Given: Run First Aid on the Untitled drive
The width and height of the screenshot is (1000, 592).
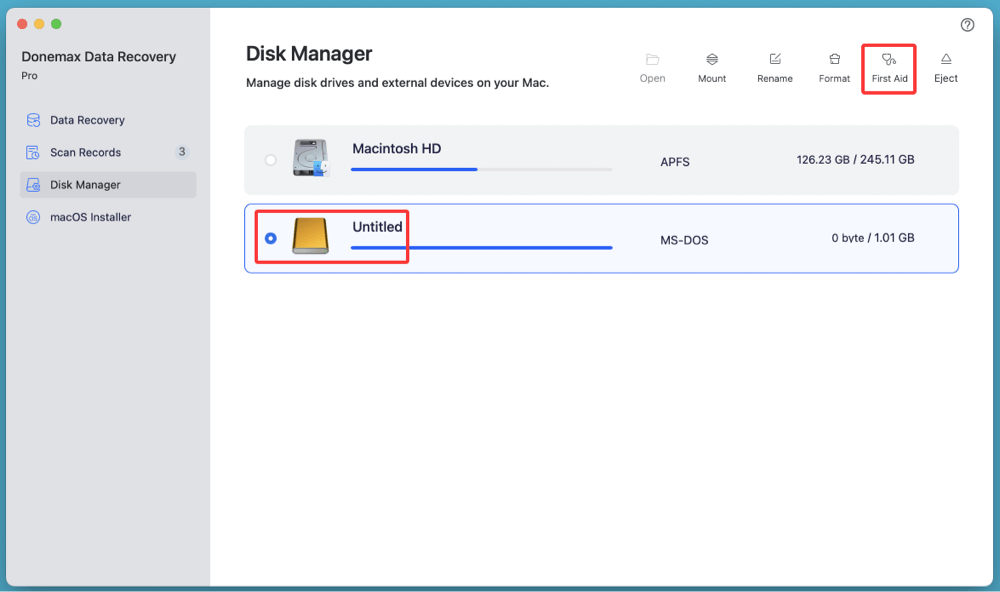Looking at the screenshot, I should [888, 65].
